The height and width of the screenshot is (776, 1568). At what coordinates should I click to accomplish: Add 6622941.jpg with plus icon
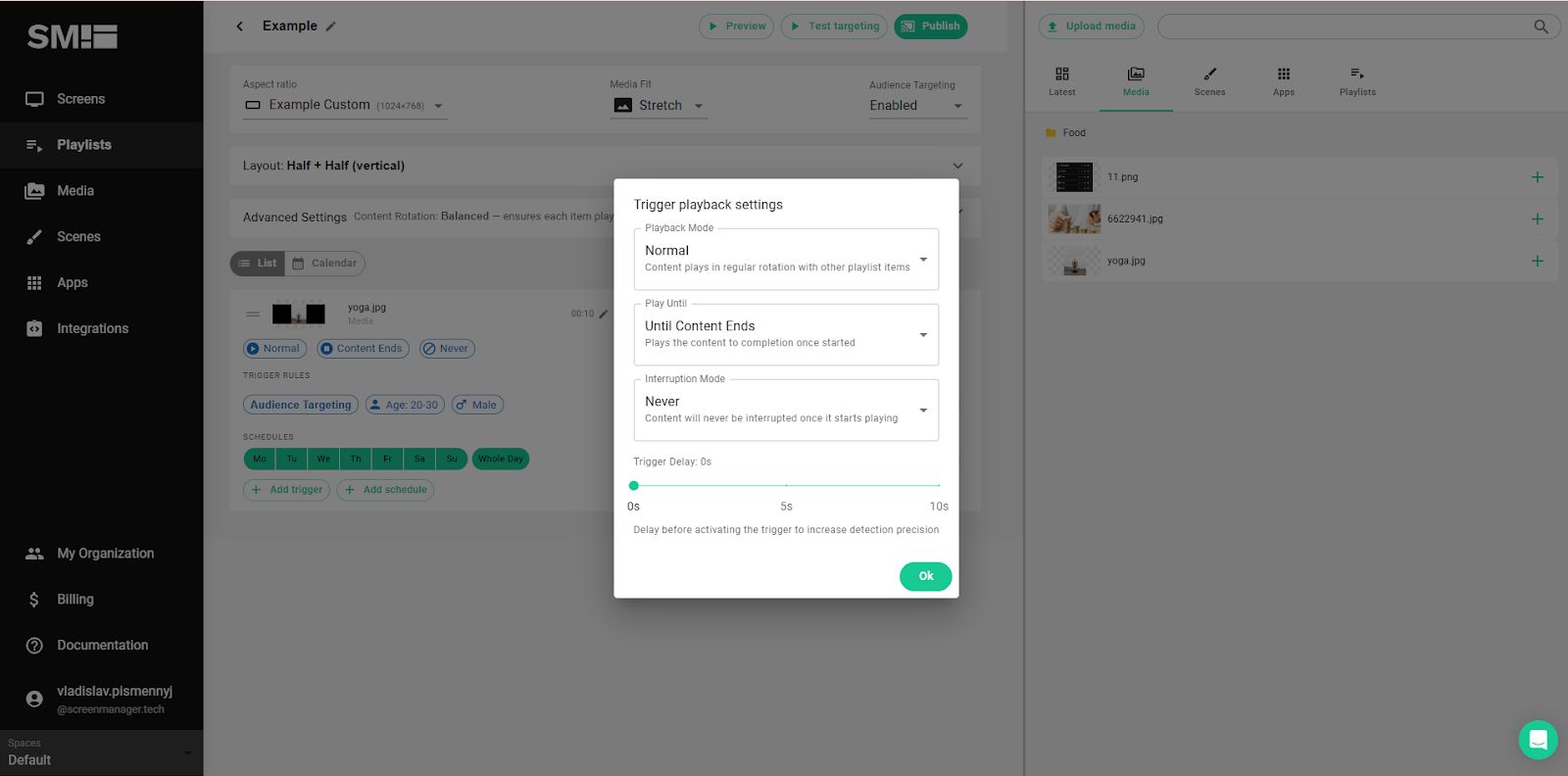pyautogui.click(x=1537, y=219)
